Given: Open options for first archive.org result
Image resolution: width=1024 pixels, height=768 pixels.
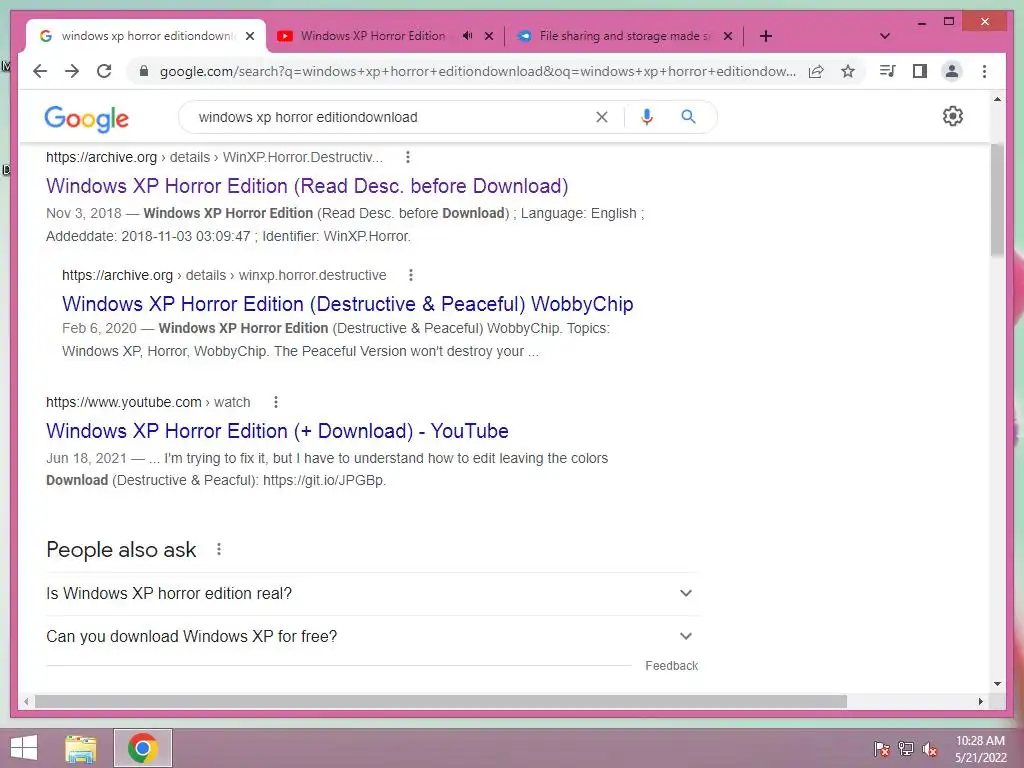Looking at the screenshot, I should (408, 157).
